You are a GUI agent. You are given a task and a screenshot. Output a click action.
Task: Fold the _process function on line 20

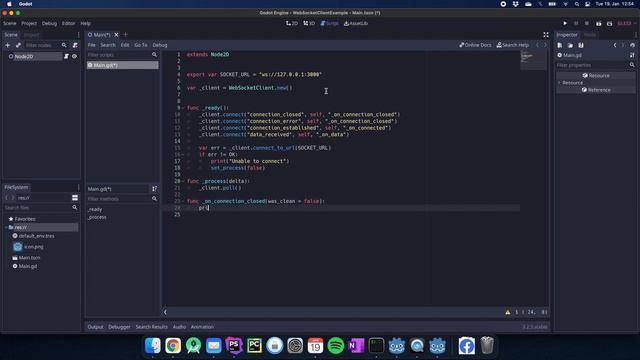[183, 181]
